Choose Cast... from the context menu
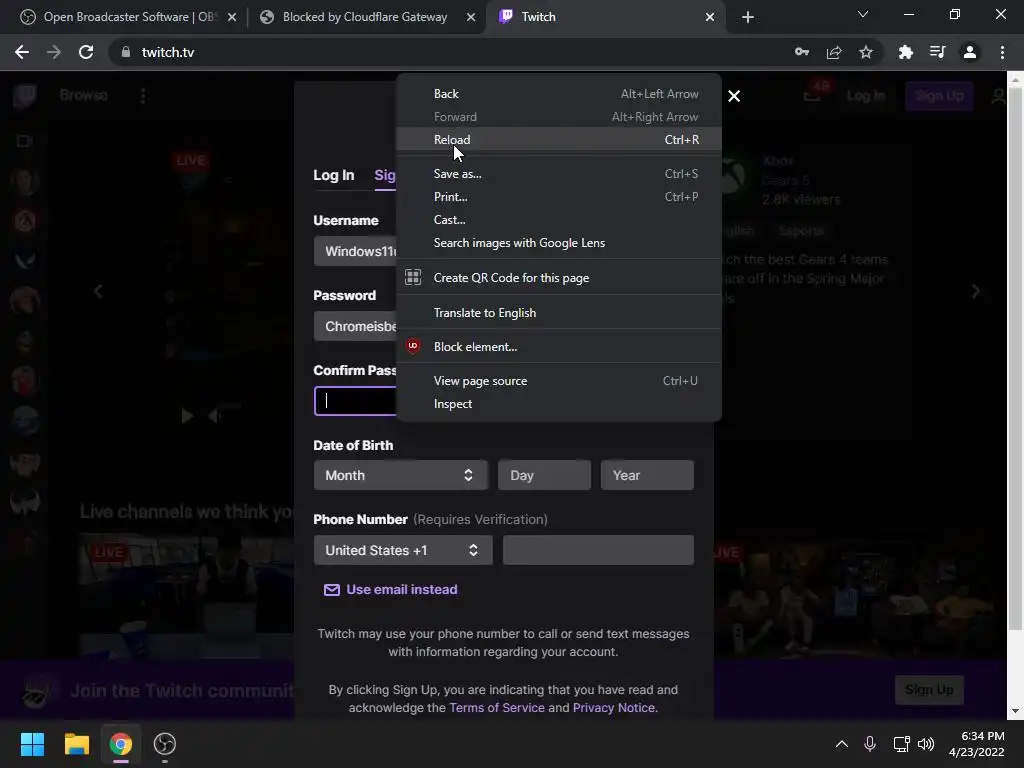This screenshot has width=1024, height=768. (x=559, y=219)
